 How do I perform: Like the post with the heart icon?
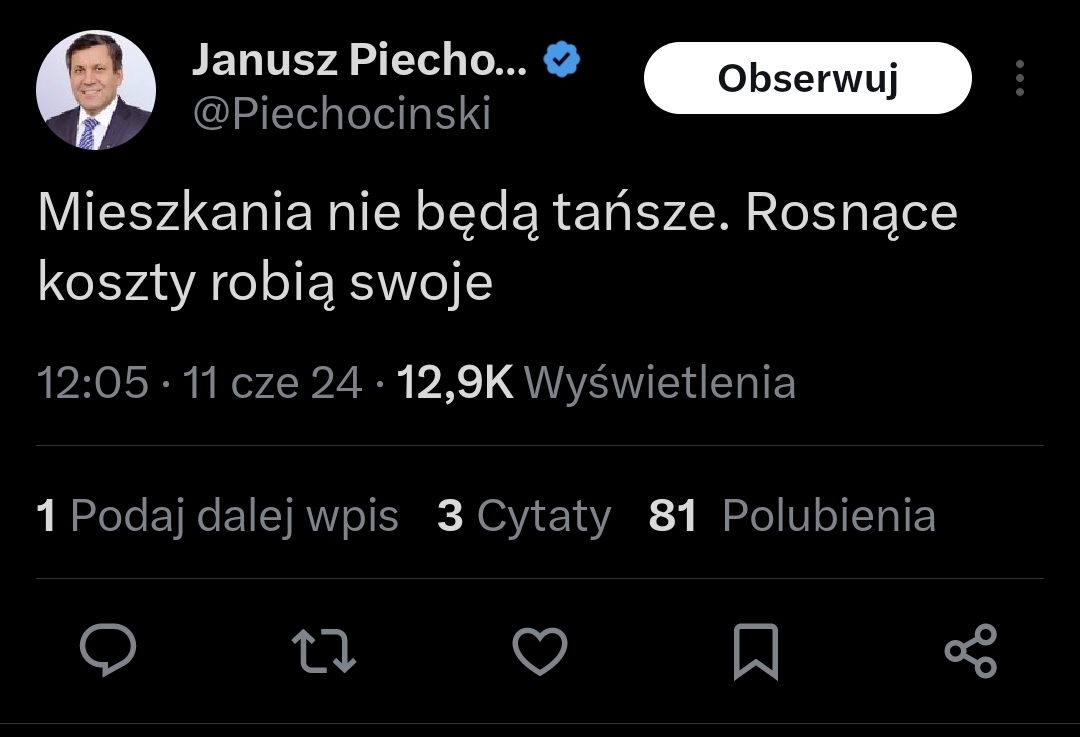coord(540,650)
